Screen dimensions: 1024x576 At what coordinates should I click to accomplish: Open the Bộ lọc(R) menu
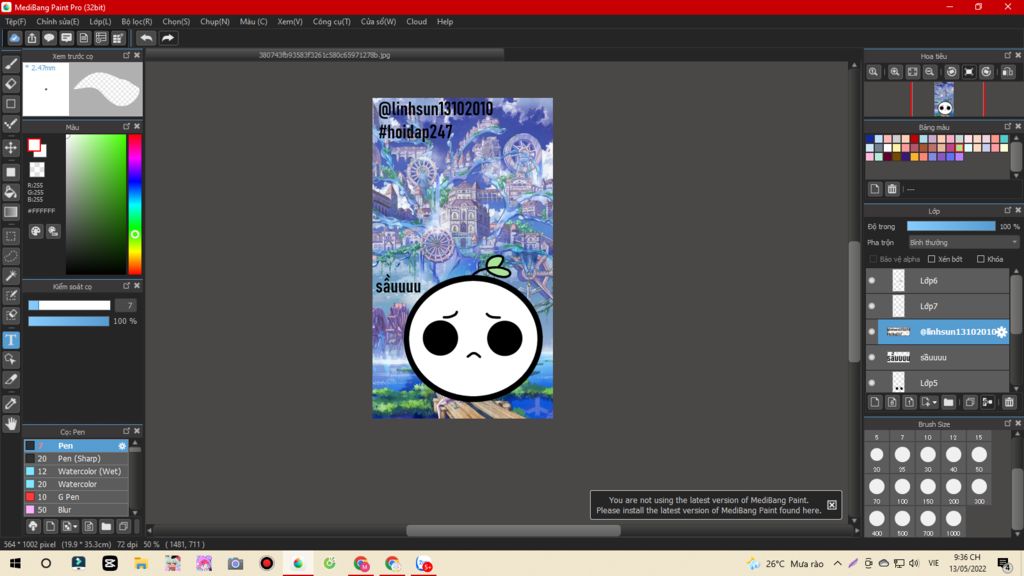(x=136, y=22)
